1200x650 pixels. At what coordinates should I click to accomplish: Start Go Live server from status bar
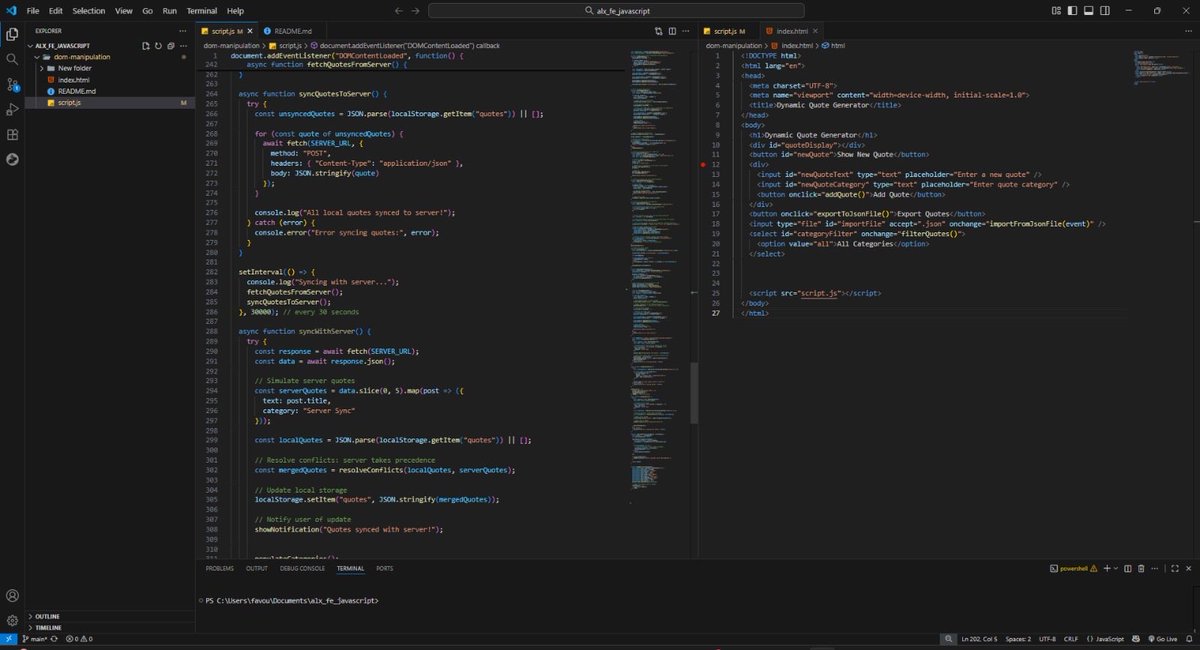tap(1164, 638)
